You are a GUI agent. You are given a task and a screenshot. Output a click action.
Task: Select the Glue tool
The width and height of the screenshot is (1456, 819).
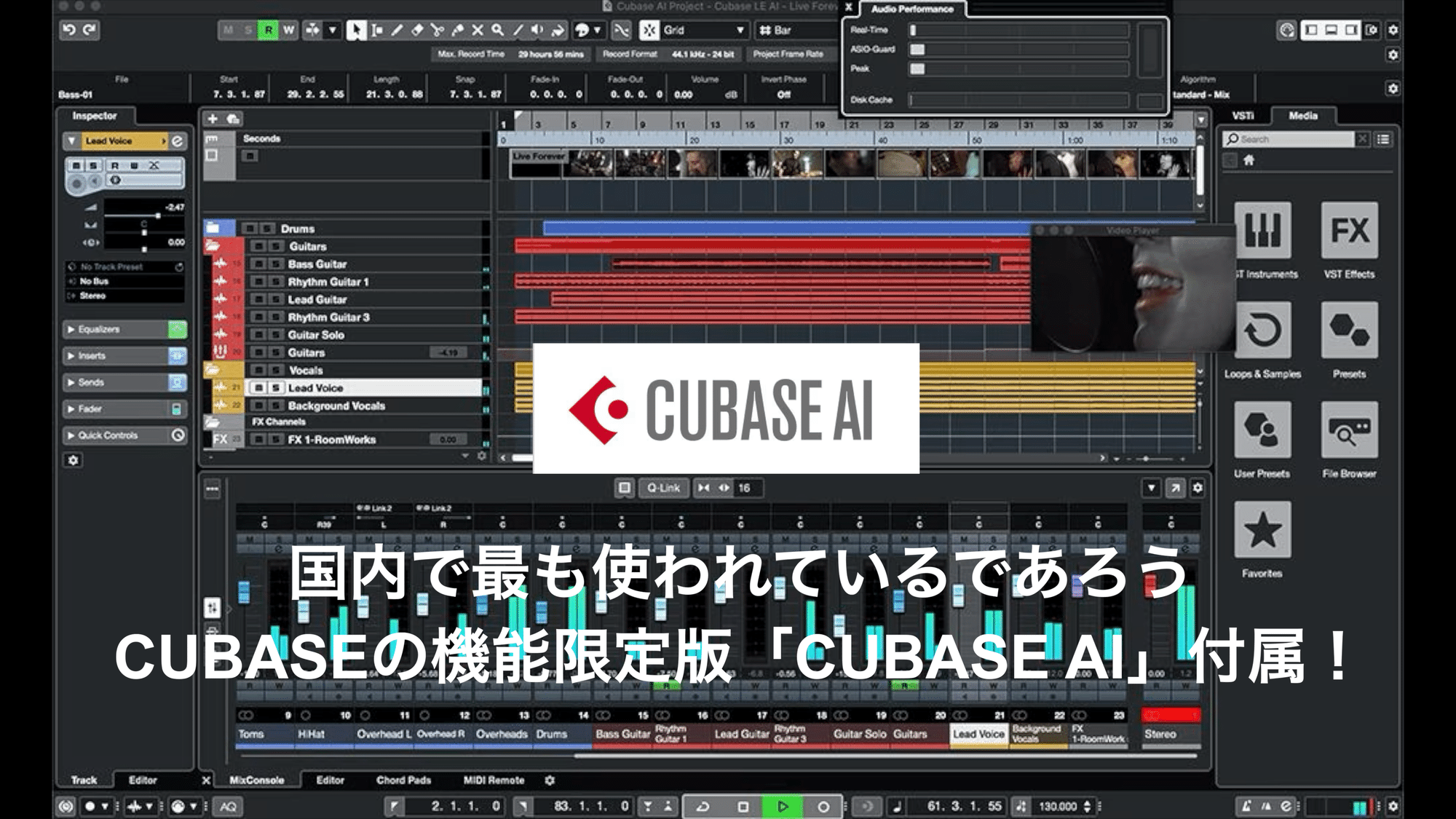(457, 30)
